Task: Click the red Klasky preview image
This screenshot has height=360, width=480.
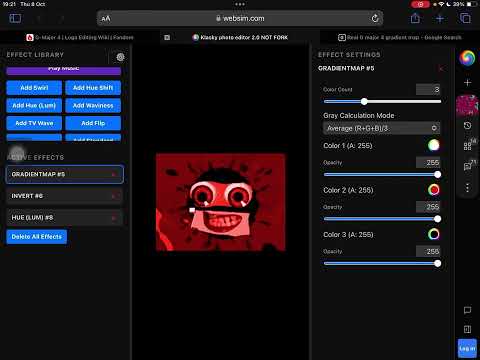Action: point(221,202)
